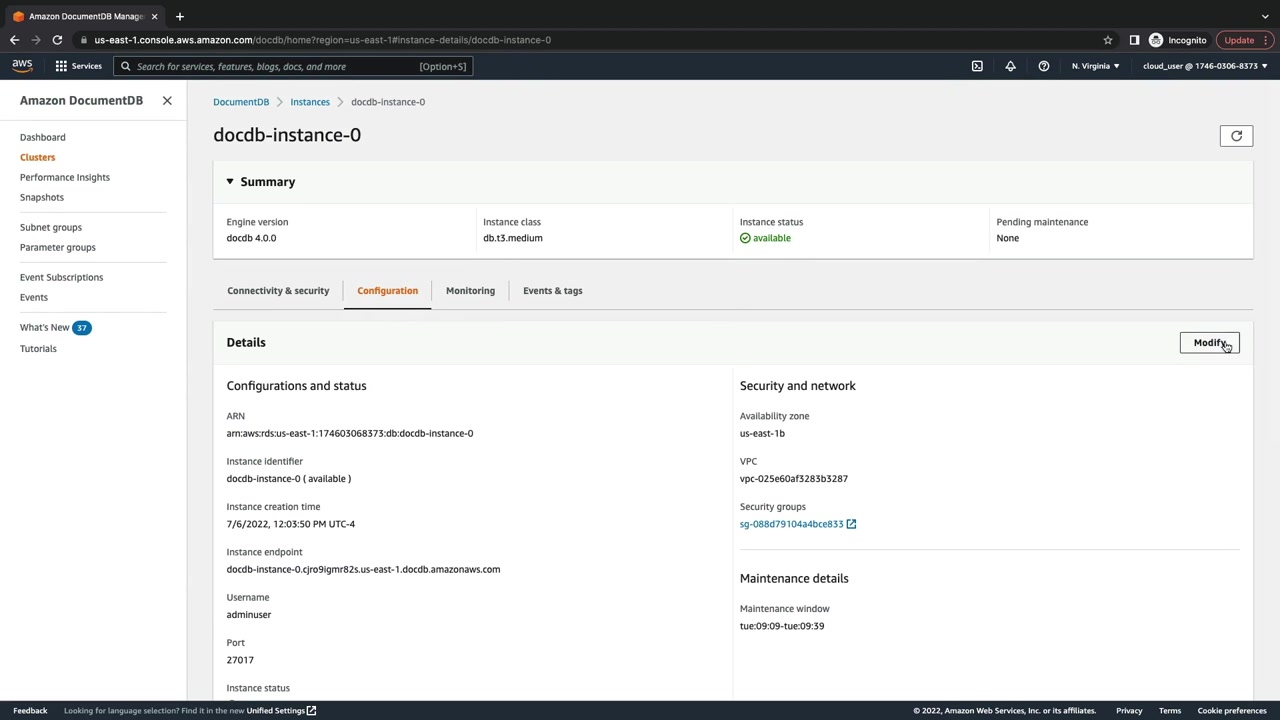
Task: Open the cloud_user account dropdown
Action: pyautogui.click(x=1205, y=66)
